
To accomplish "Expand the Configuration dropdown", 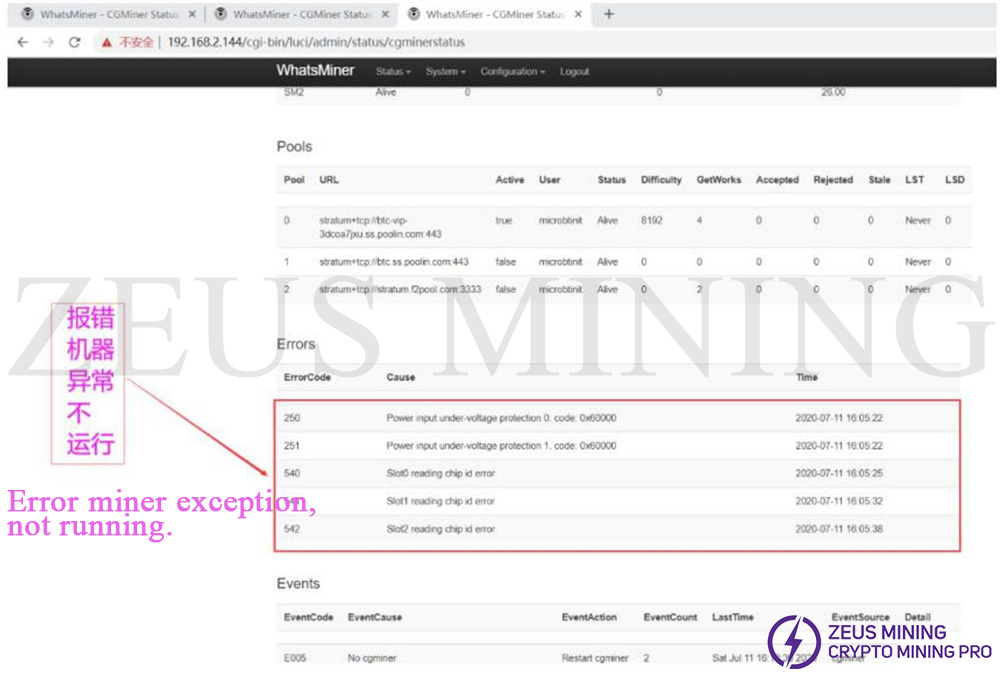I will point(512,72).
